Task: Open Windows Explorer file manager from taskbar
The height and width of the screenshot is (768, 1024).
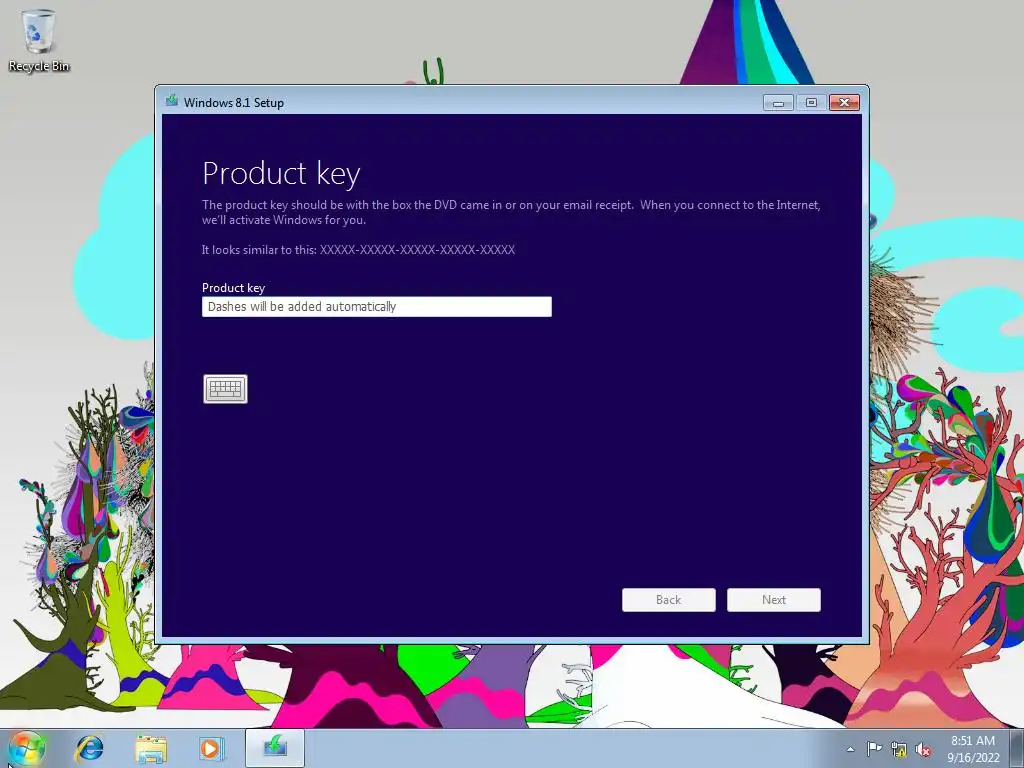Action: (x=151, y=748)
